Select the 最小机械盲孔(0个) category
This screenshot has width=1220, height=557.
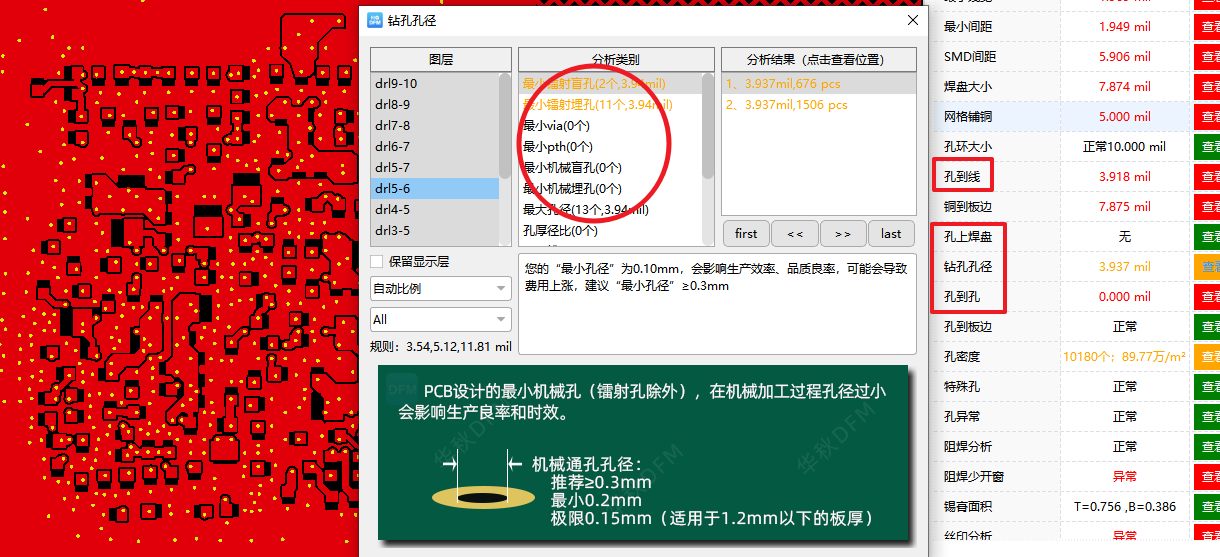coord(610,168)
